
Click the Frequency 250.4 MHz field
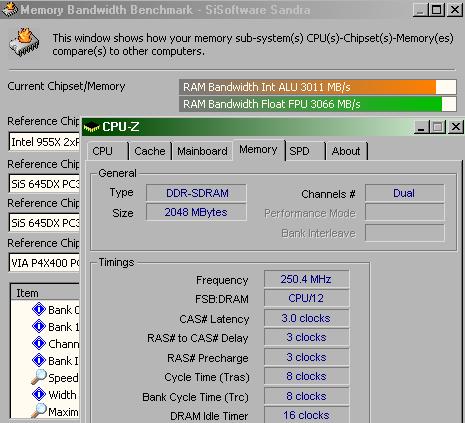pos(306,279)
